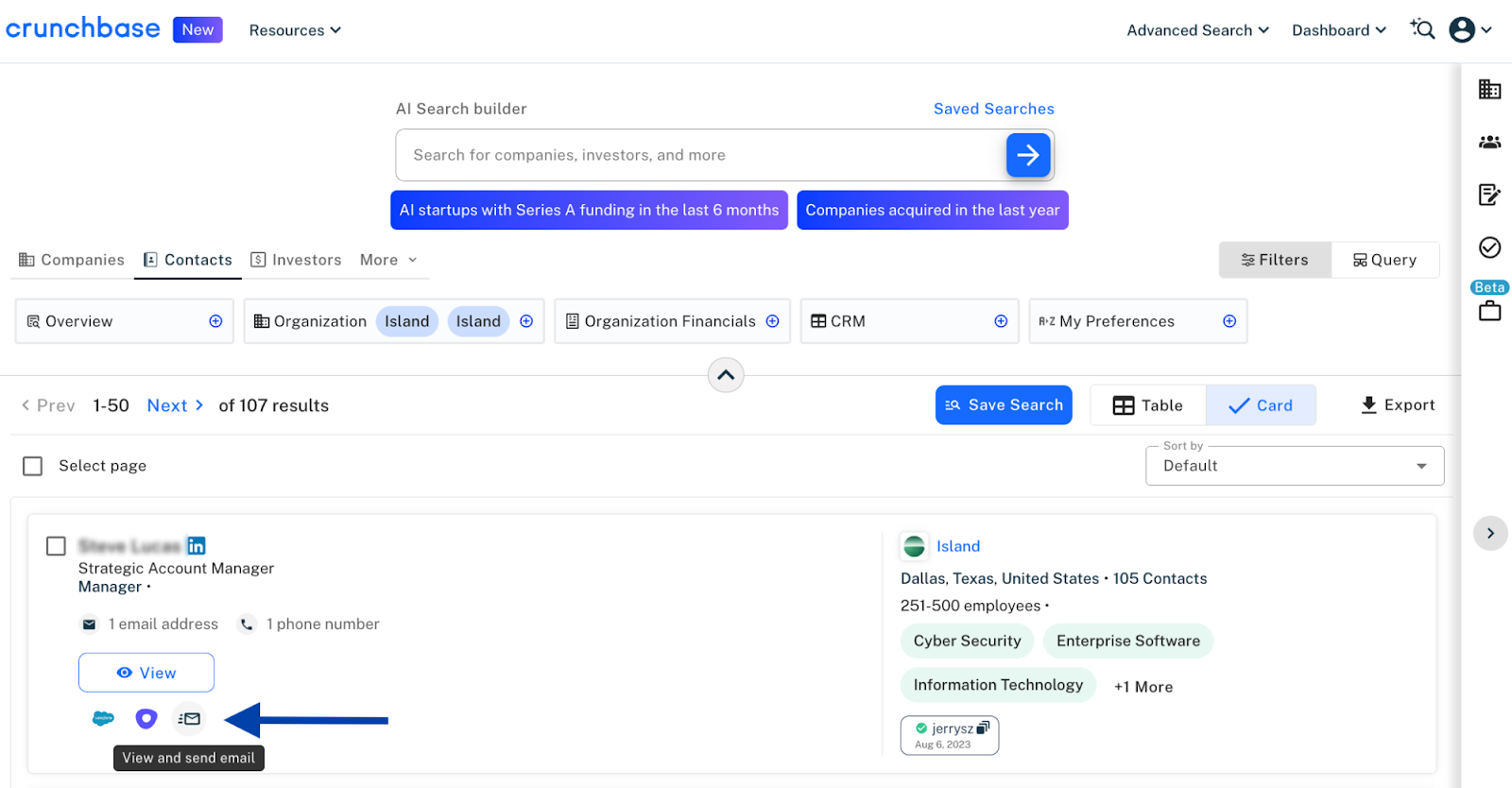Click the email envelope icon beside 1 email address
This screenshot has width=1512, height=788.
(x=89, y=625)
